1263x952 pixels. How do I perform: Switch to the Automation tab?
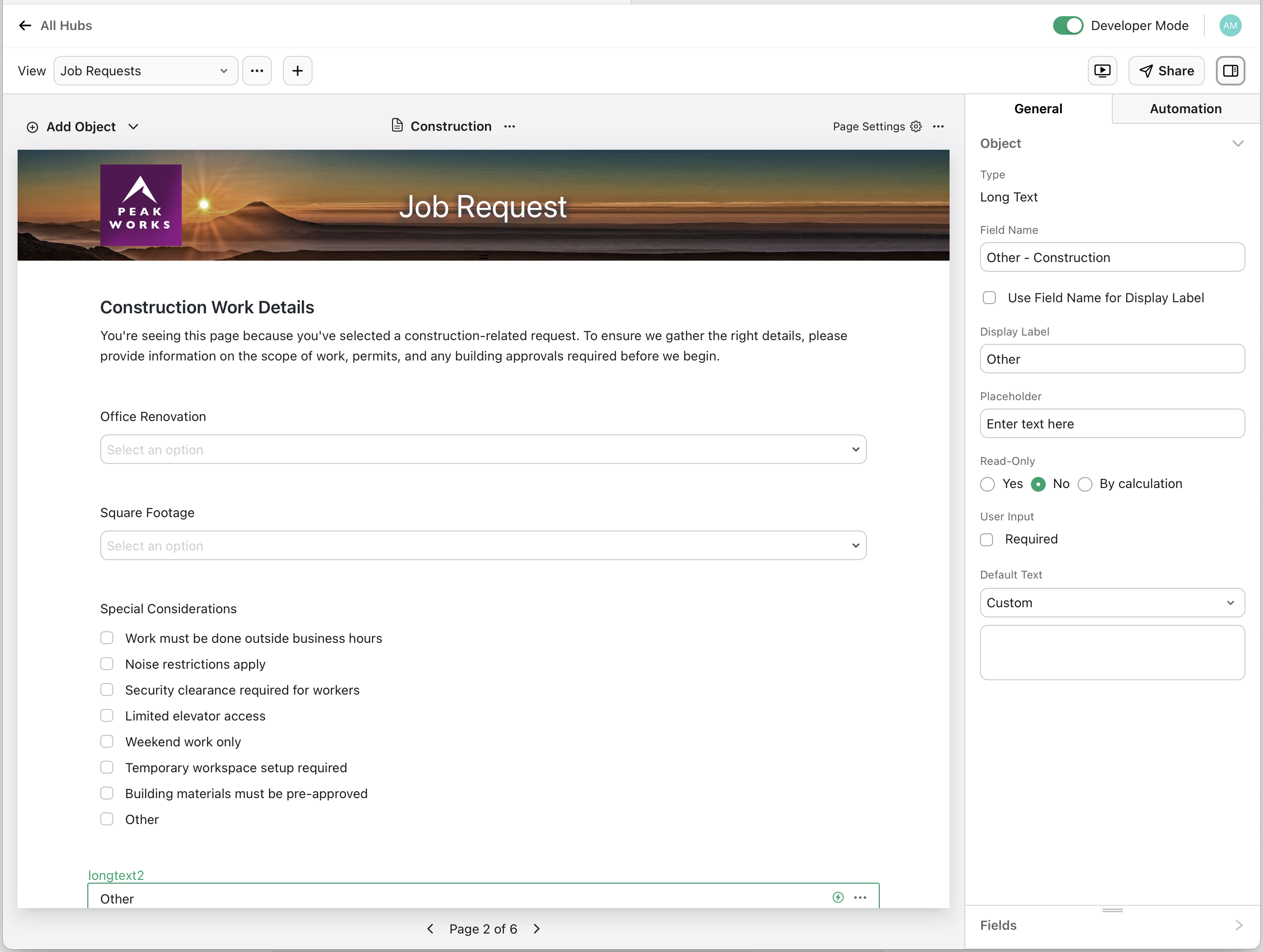1185,109
